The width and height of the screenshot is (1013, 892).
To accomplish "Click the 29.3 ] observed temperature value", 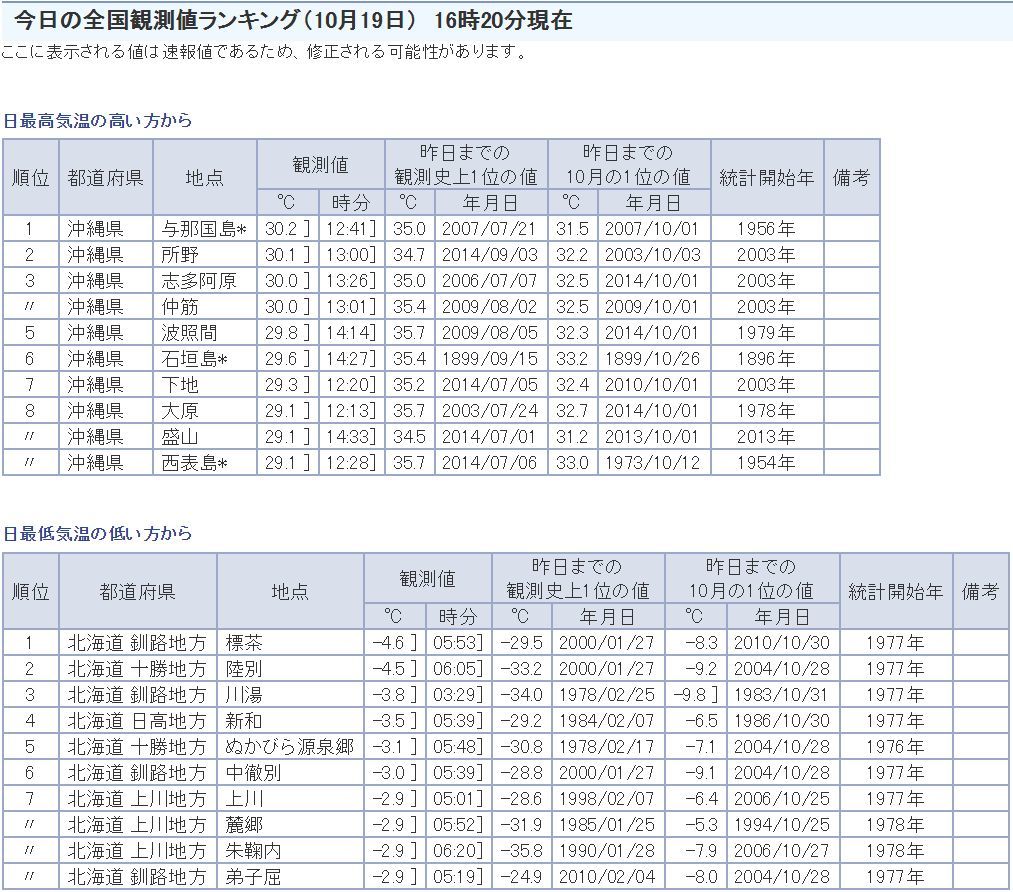I will click(x=287, y=384).
